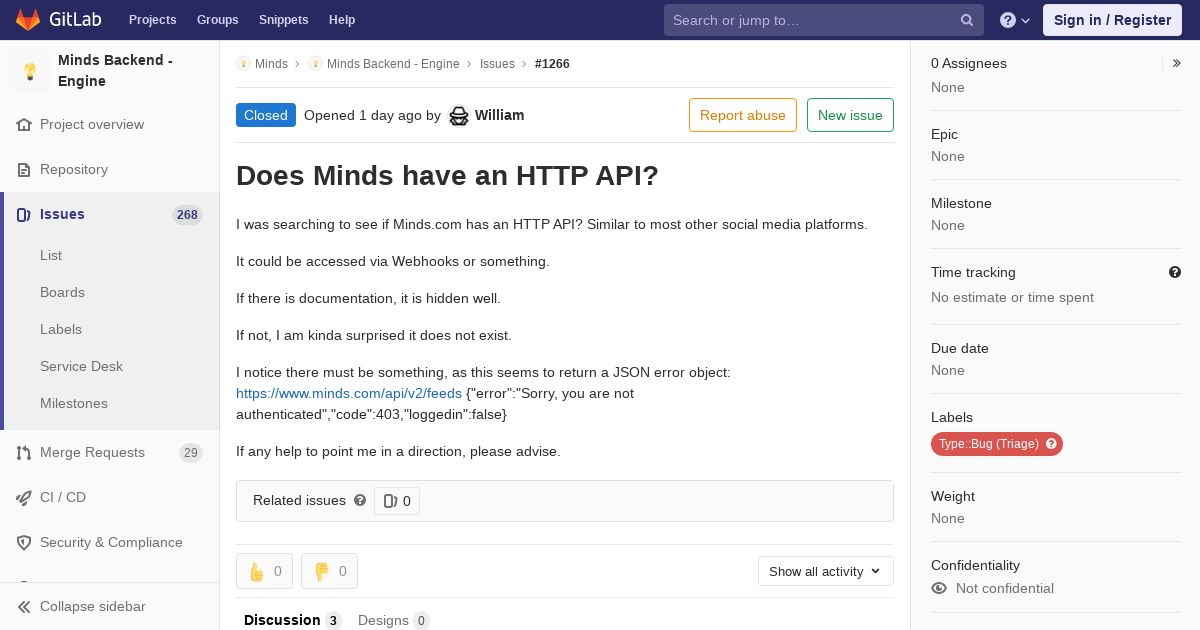Click the thumbs up reaction

[x=264, y=571]
